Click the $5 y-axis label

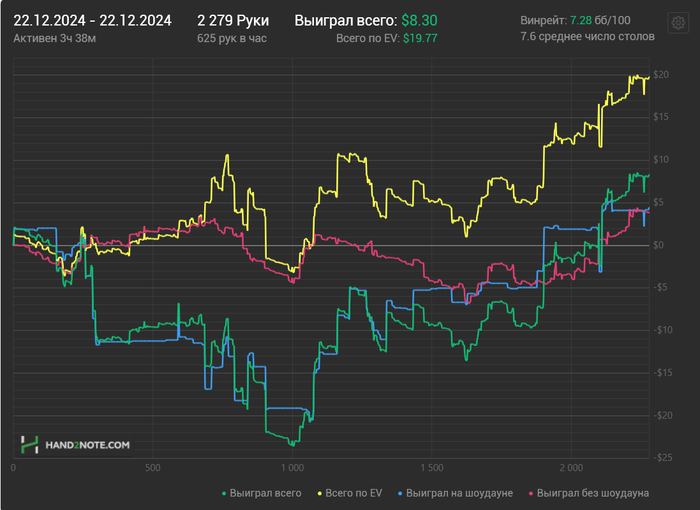coord(658,202)
